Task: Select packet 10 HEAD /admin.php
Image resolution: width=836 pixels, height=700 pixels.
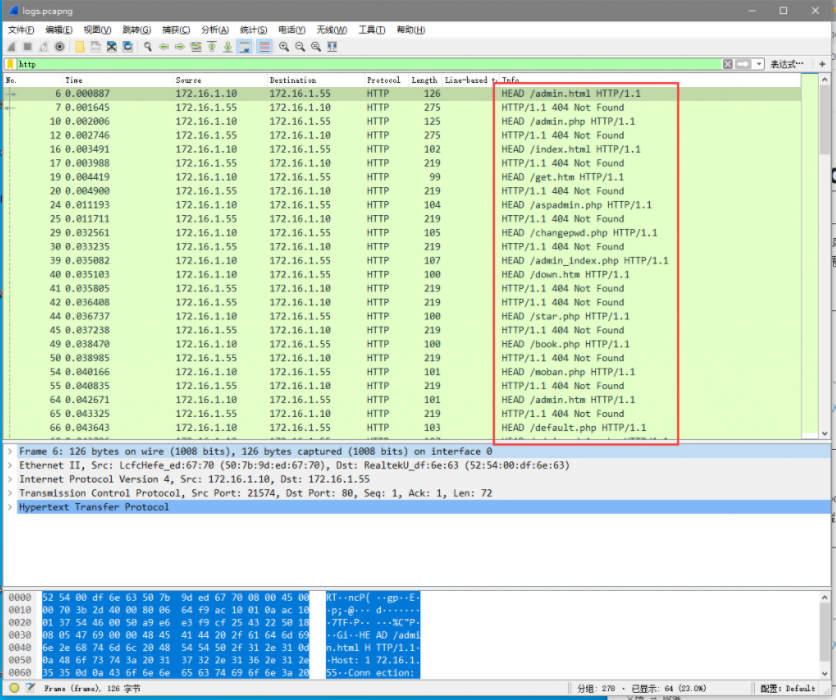Action: click(402, 122)
